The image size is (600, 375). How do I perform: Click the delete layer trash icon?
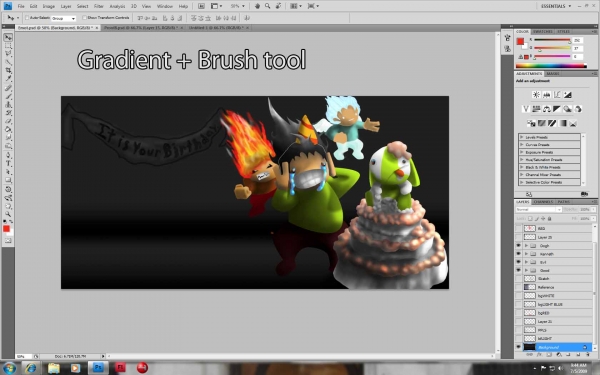click(x=587, y=355)
